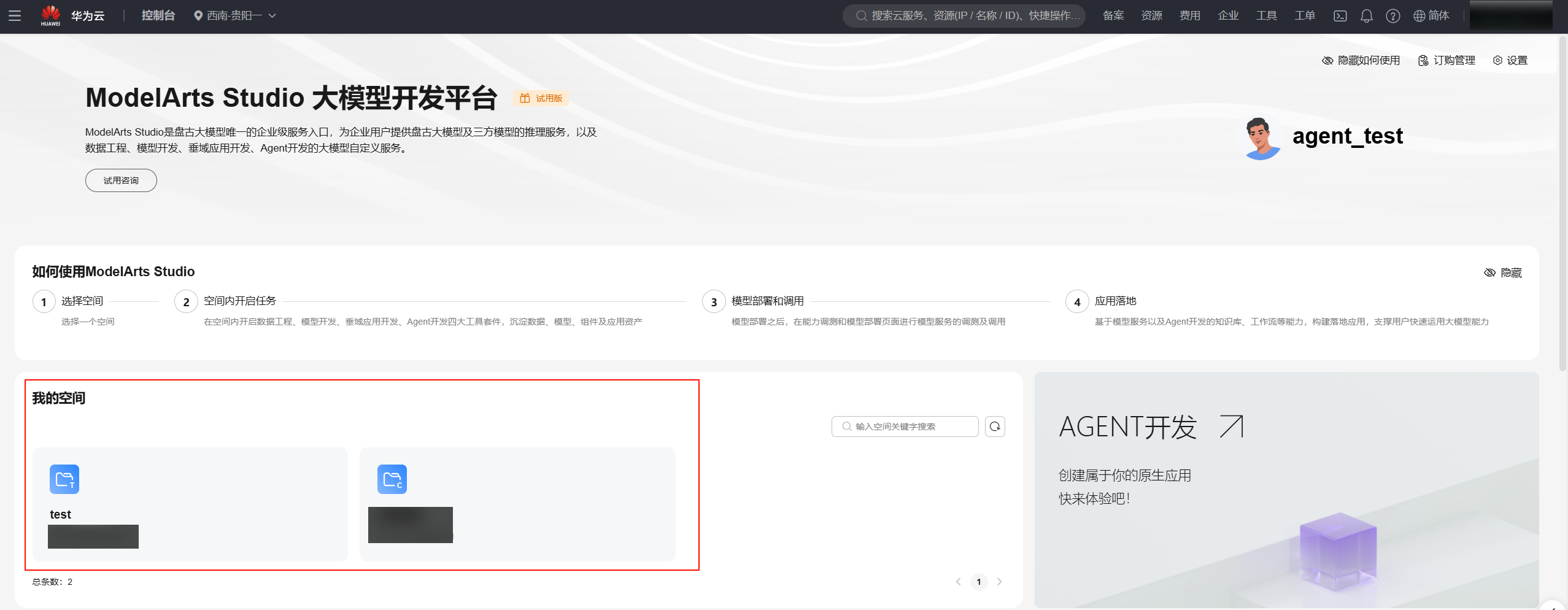The width and height of the screenshot is (1568, 610).
Task: Open 订购管理 subscription management
Action: [x=1446, y=60]
